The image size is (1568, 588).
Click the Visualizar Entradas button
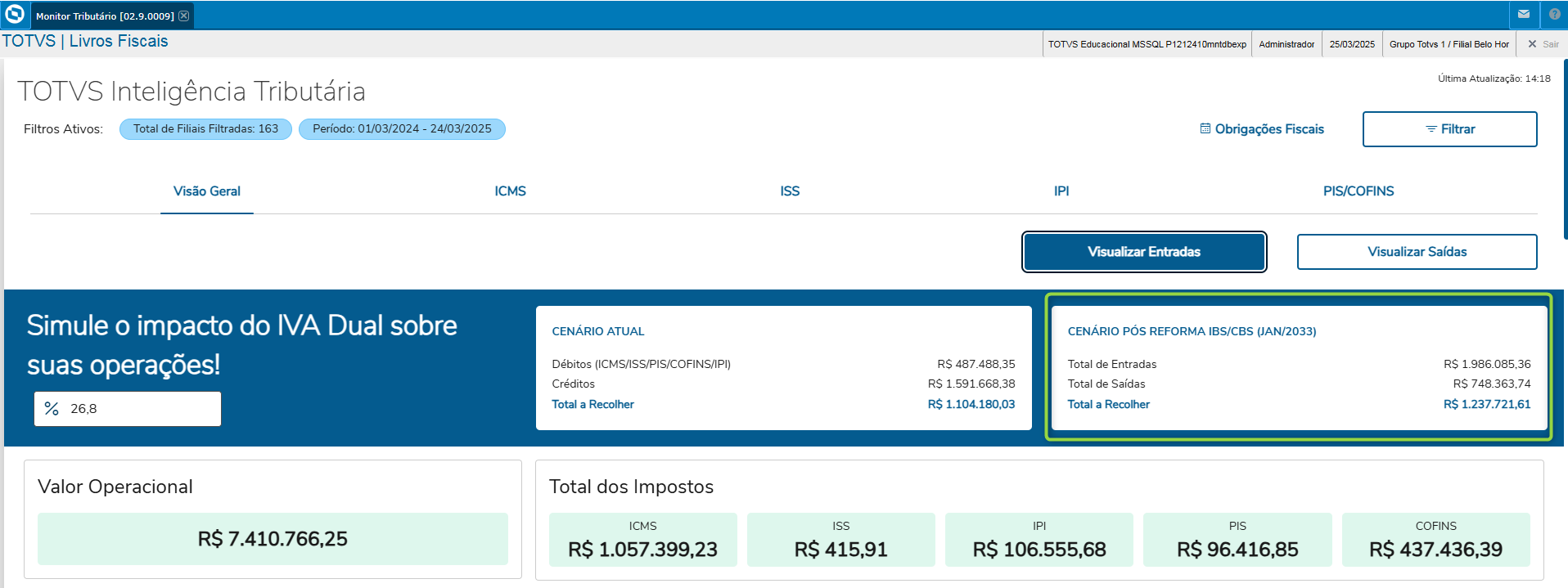(1144, 252)
